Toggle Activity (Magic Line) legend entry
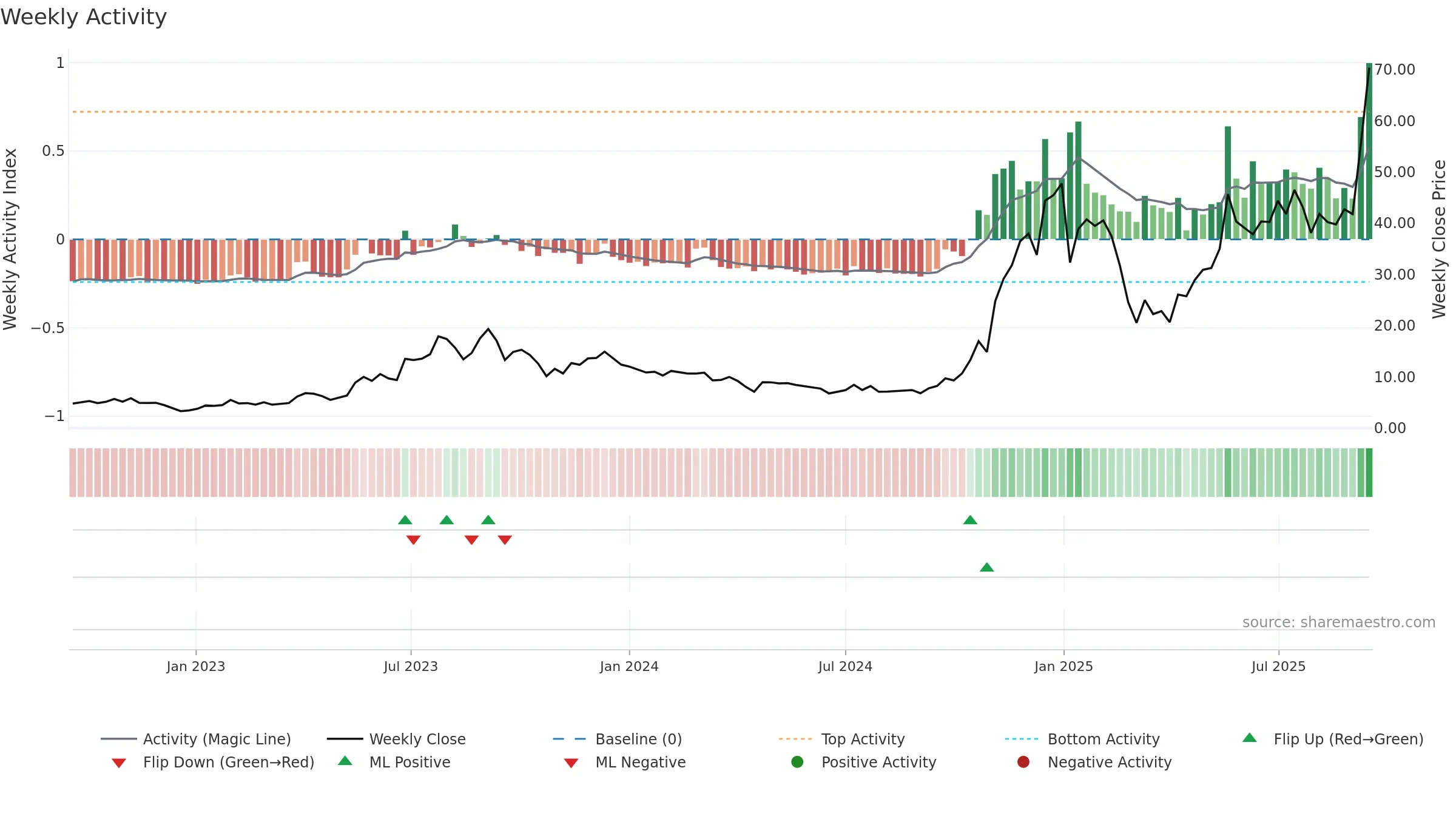Image resolution: width=1456 pixels, height=819 pixels. (x=196, y=739)
